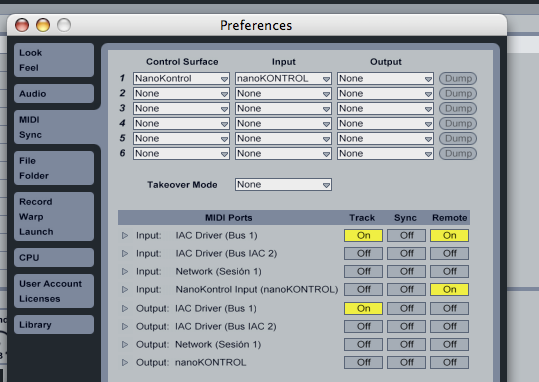
Task: Enable Remote for Output IAC Driver (Bus IAC 2)
Action: [449, 326]
